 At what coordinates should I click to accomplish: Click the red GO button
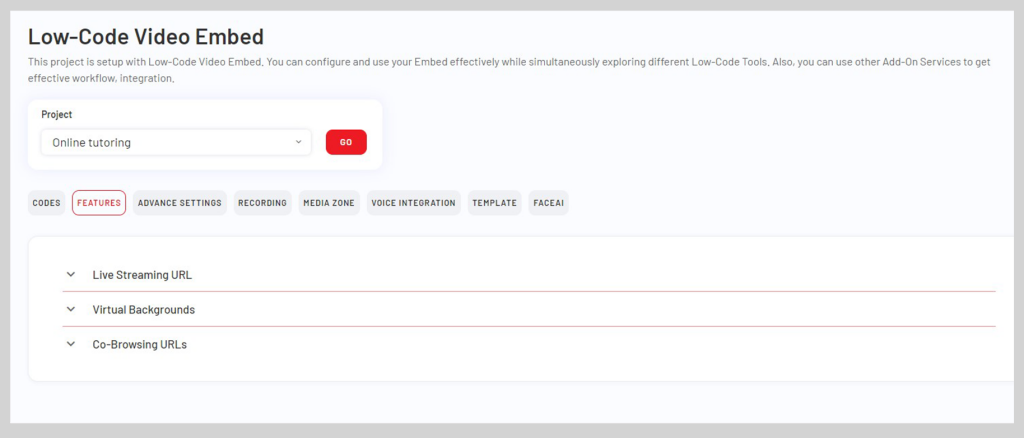click(346, 142)
